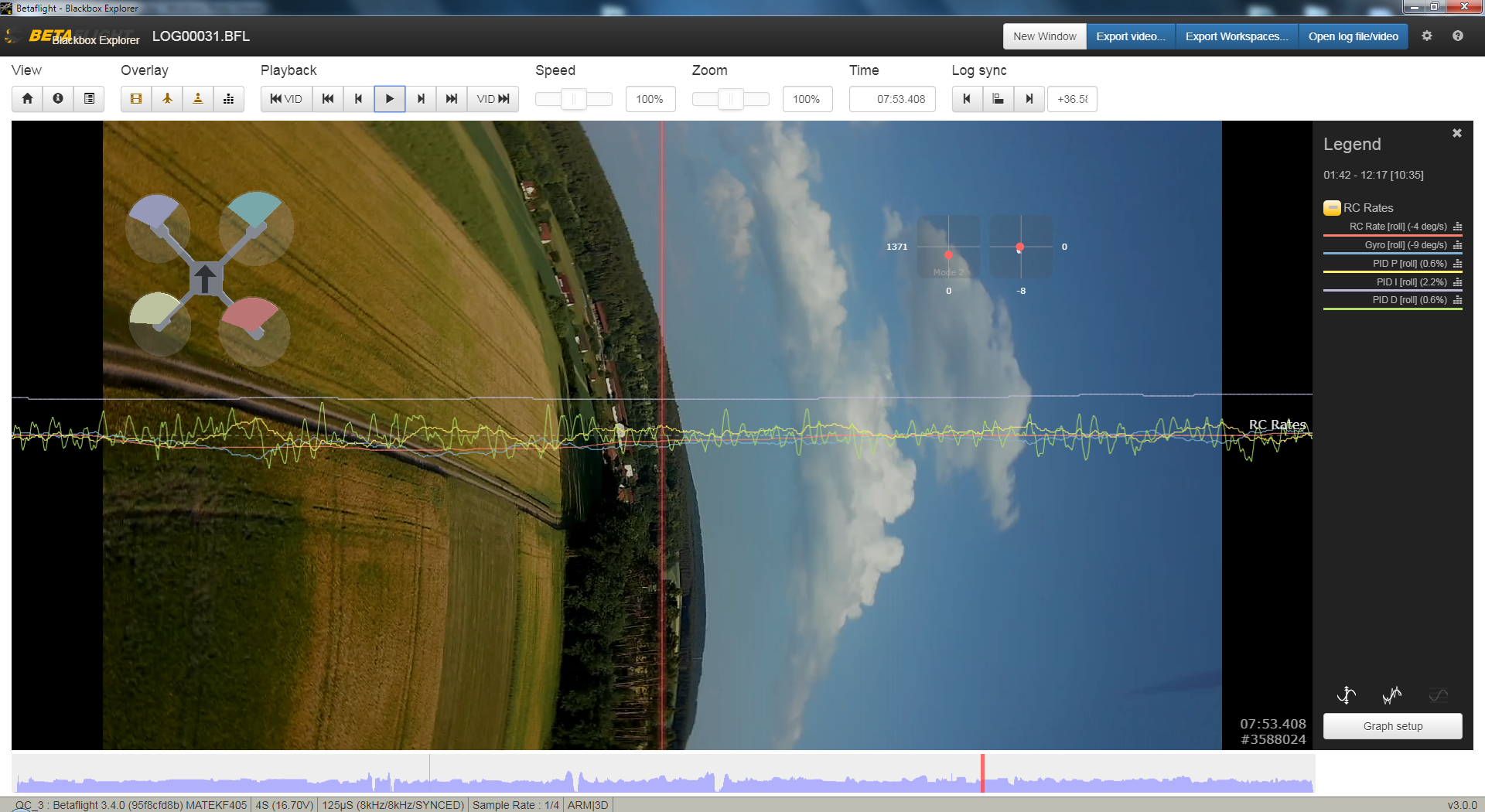Show log file information

(x=57, y=99)
